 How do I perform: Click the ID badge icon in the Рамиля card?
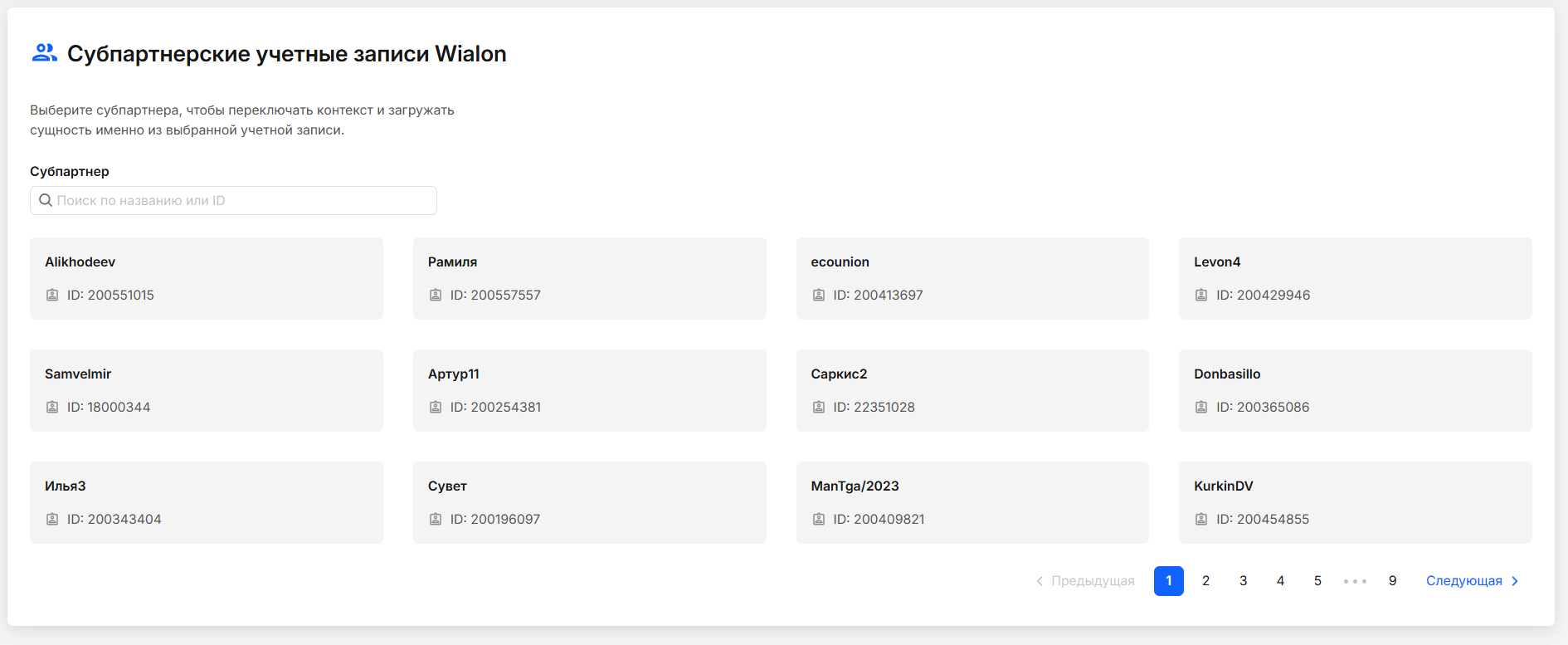[x=436, y=296]
